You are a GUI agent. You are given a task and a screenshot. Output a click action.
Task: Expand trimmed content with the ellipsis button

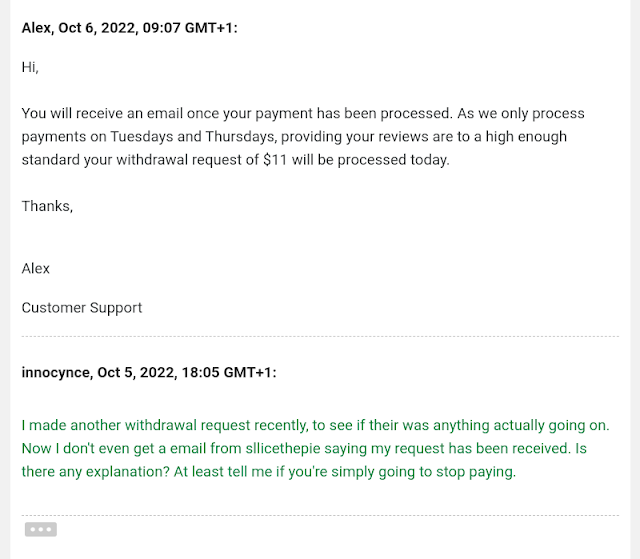coord(41,529)
